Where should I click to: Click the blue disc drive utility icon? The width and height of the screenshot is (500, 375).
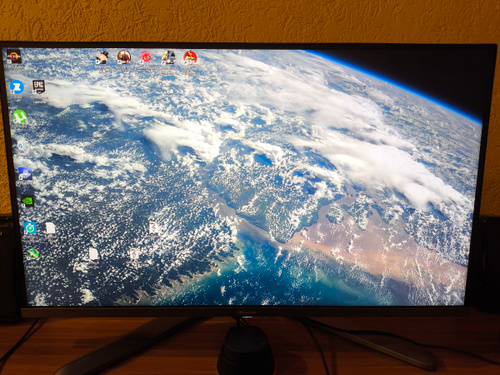[x=25, y=174]
